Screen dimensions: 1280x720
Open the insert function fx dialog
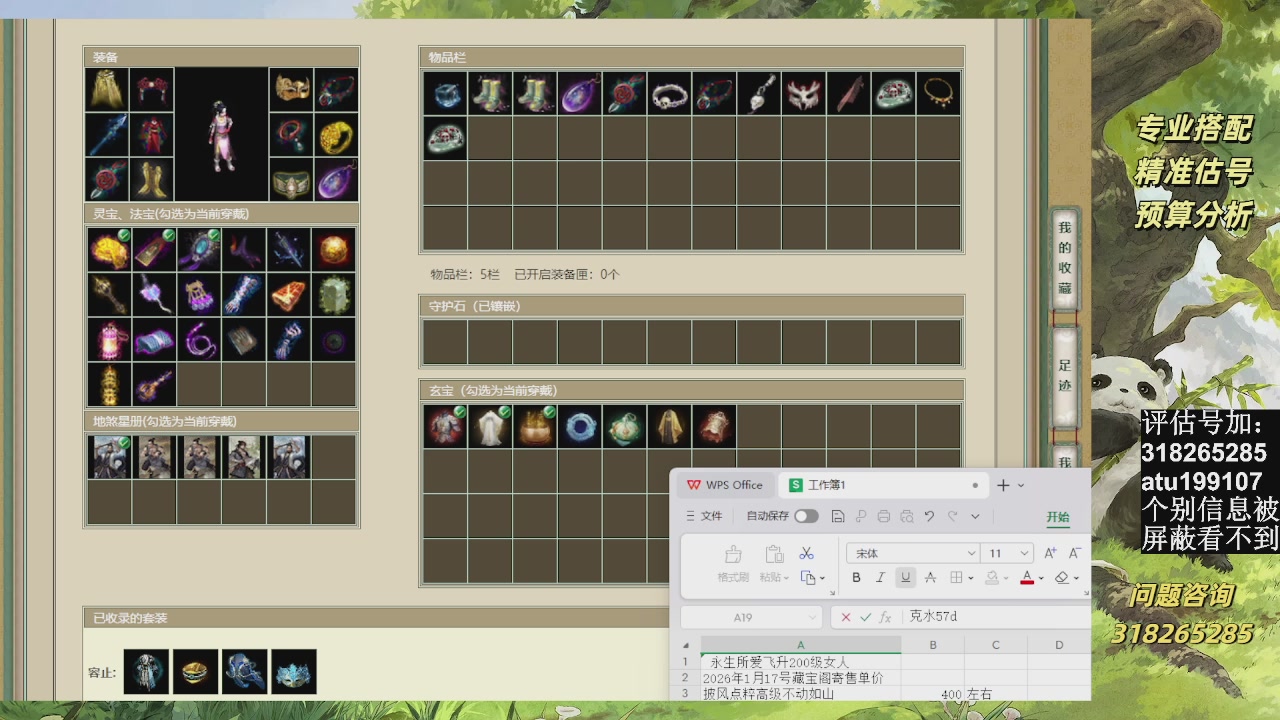pos(885,617)
